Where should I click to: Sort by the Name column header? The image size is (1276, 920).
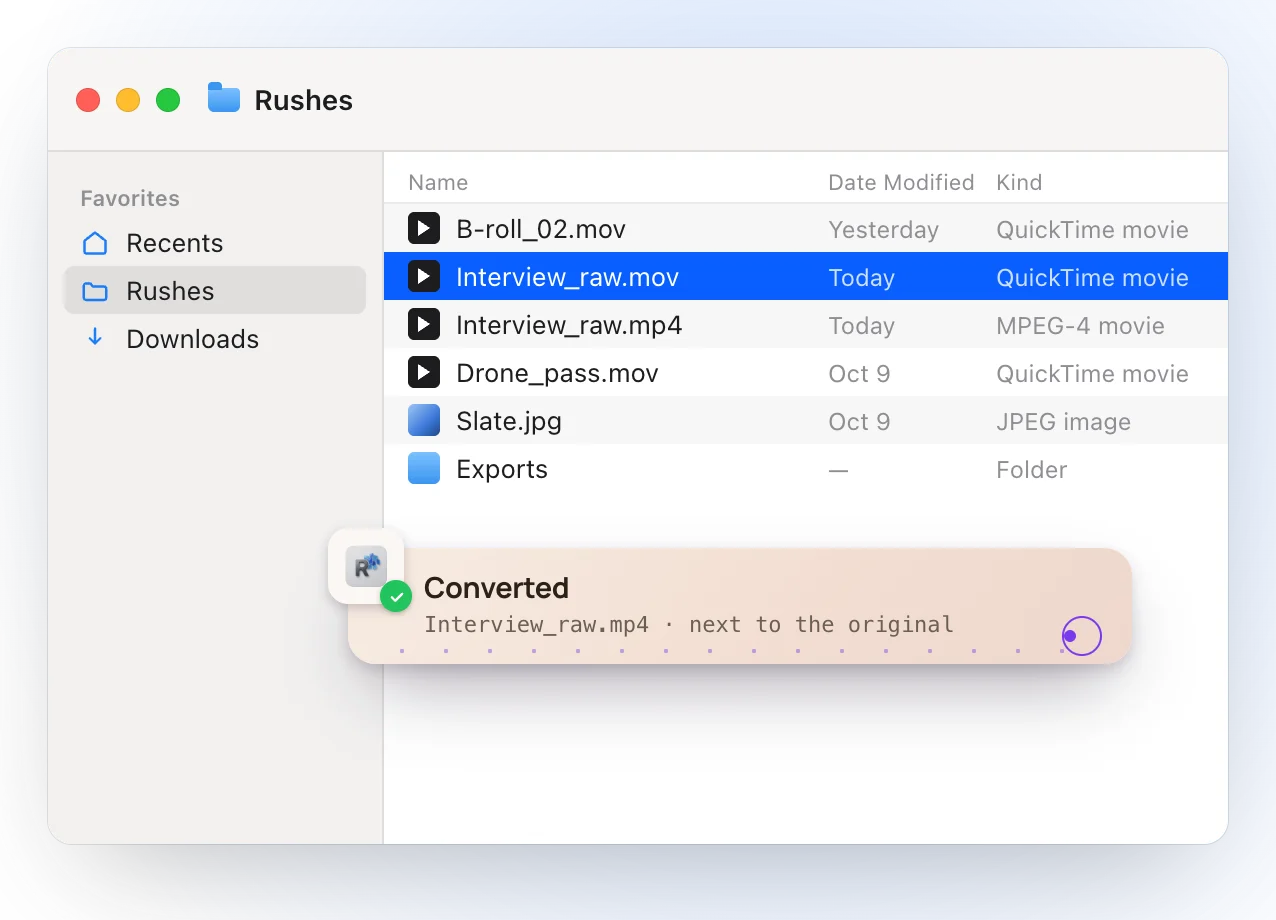coord(438,182)
